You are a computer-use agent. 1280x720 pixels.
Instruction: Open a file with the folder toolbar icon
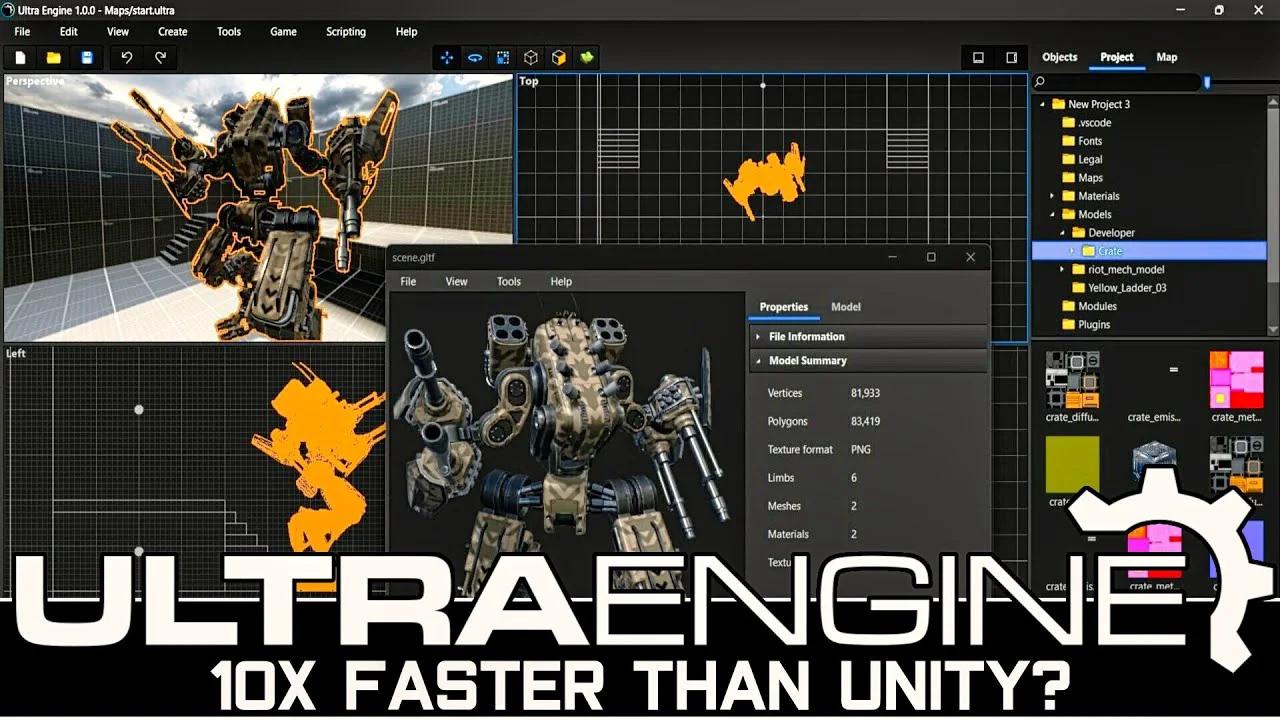coord(53,58)
